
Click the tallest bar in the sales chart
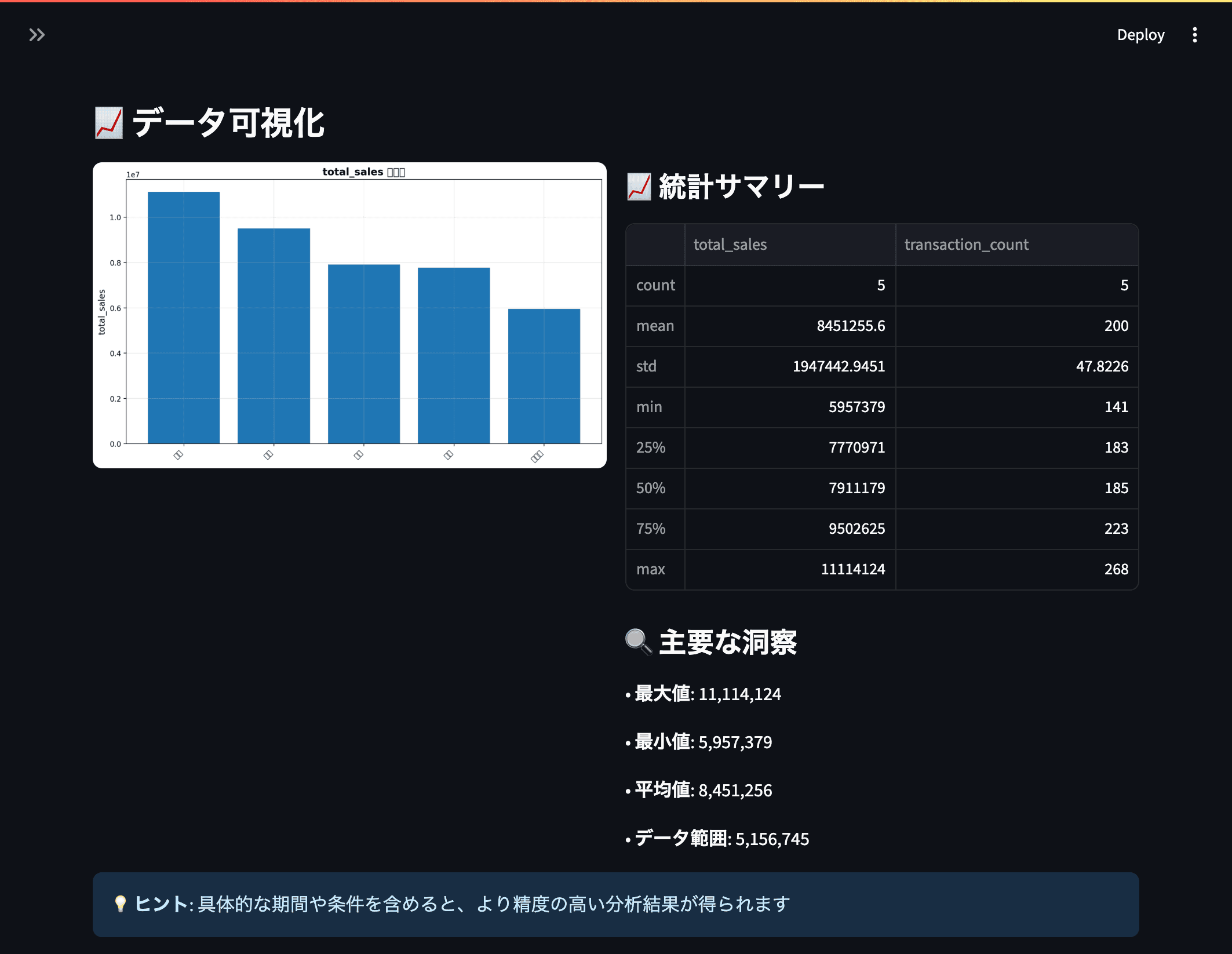183,313
